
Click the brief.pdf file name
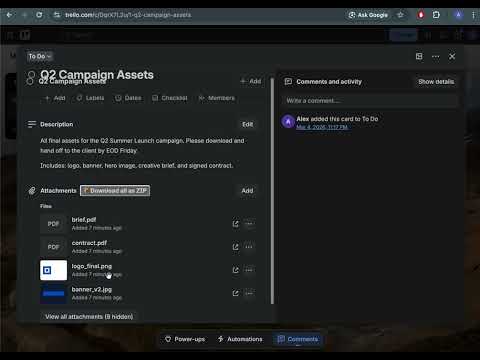84,220
